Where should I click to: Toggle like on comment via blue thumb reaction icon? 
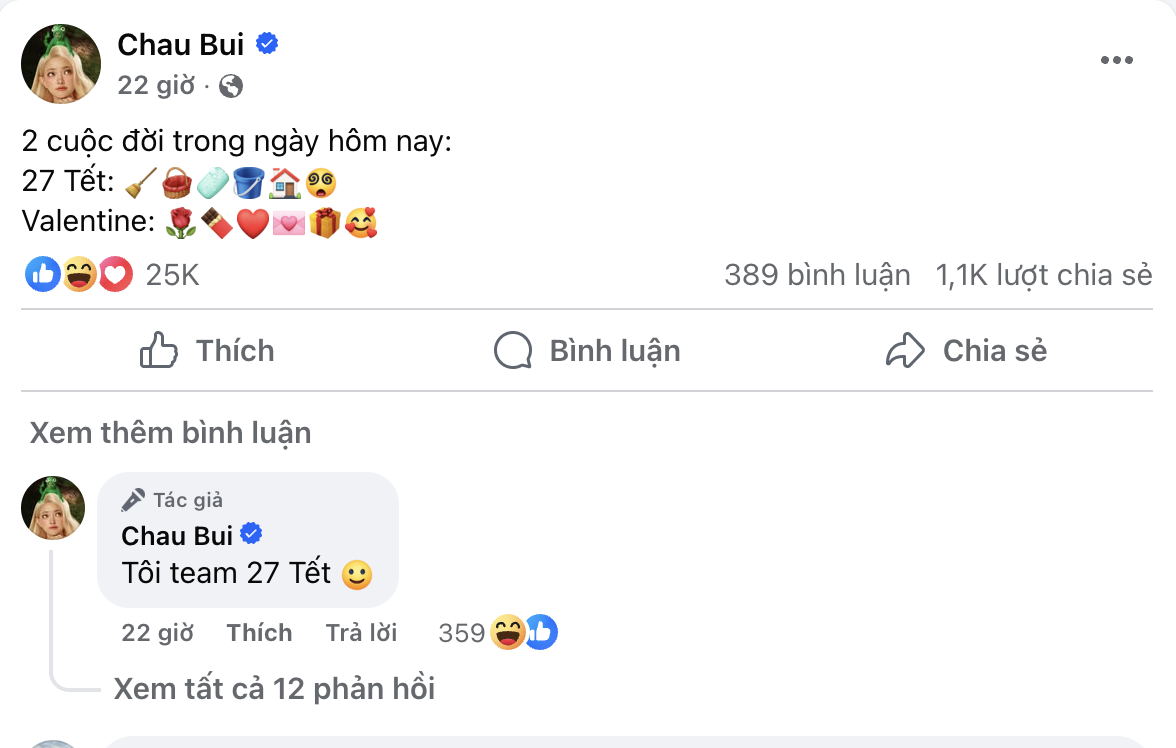click(541, 632)
